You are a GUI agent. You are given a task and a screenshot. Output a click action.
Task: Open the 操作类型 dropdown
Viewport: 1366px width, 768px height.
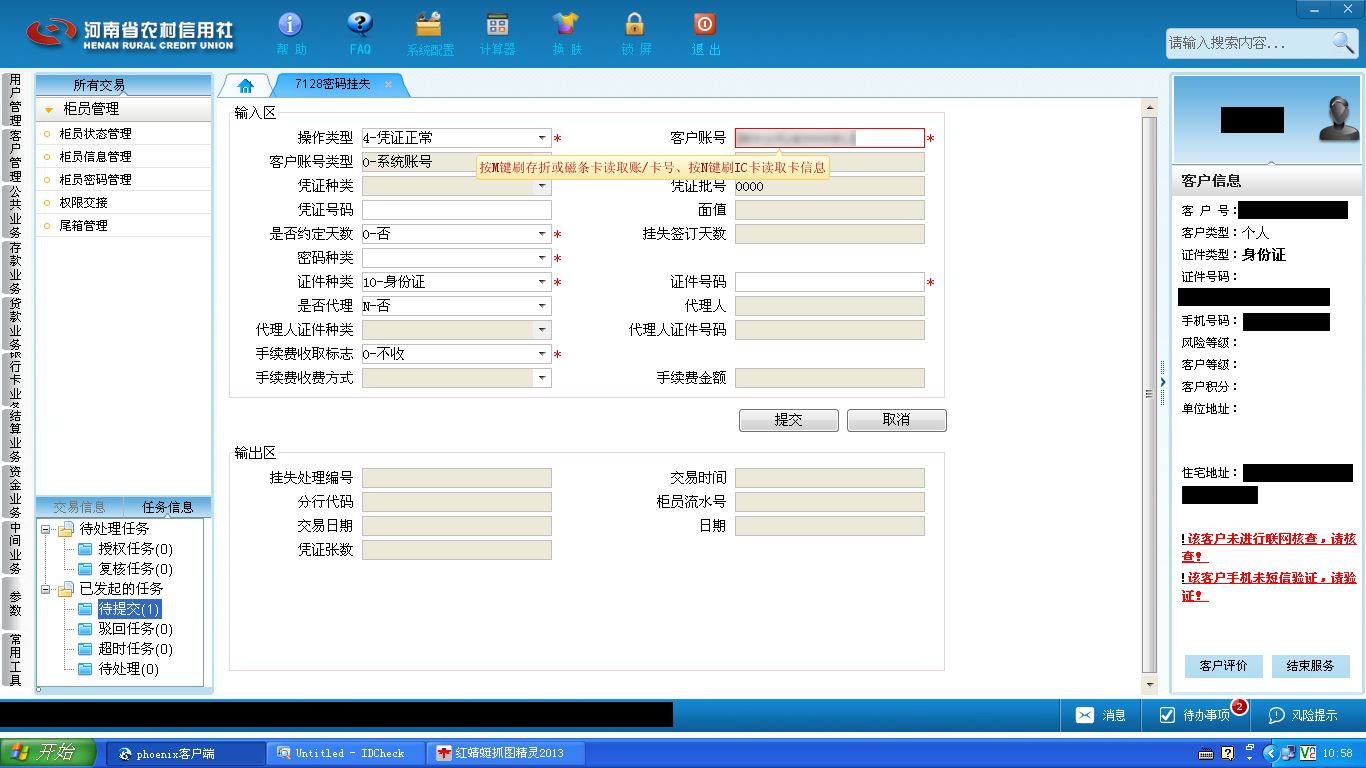coord(543,138)
